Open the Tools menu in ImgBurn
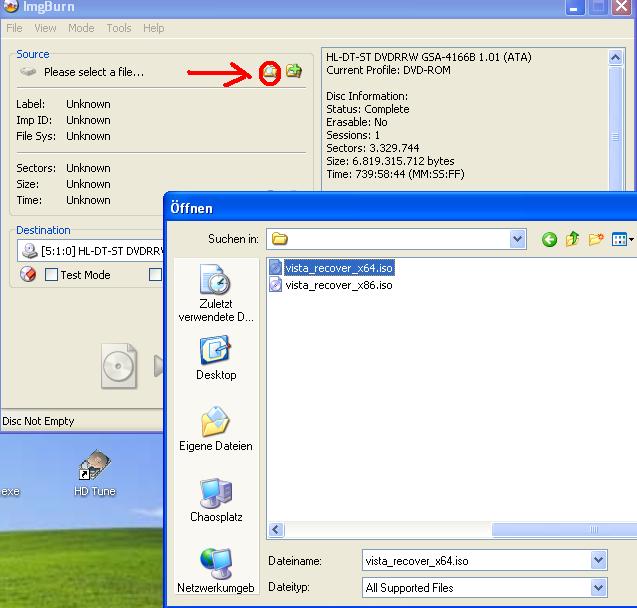Viewport: 637px width, 608px height. tap(119, 28)
